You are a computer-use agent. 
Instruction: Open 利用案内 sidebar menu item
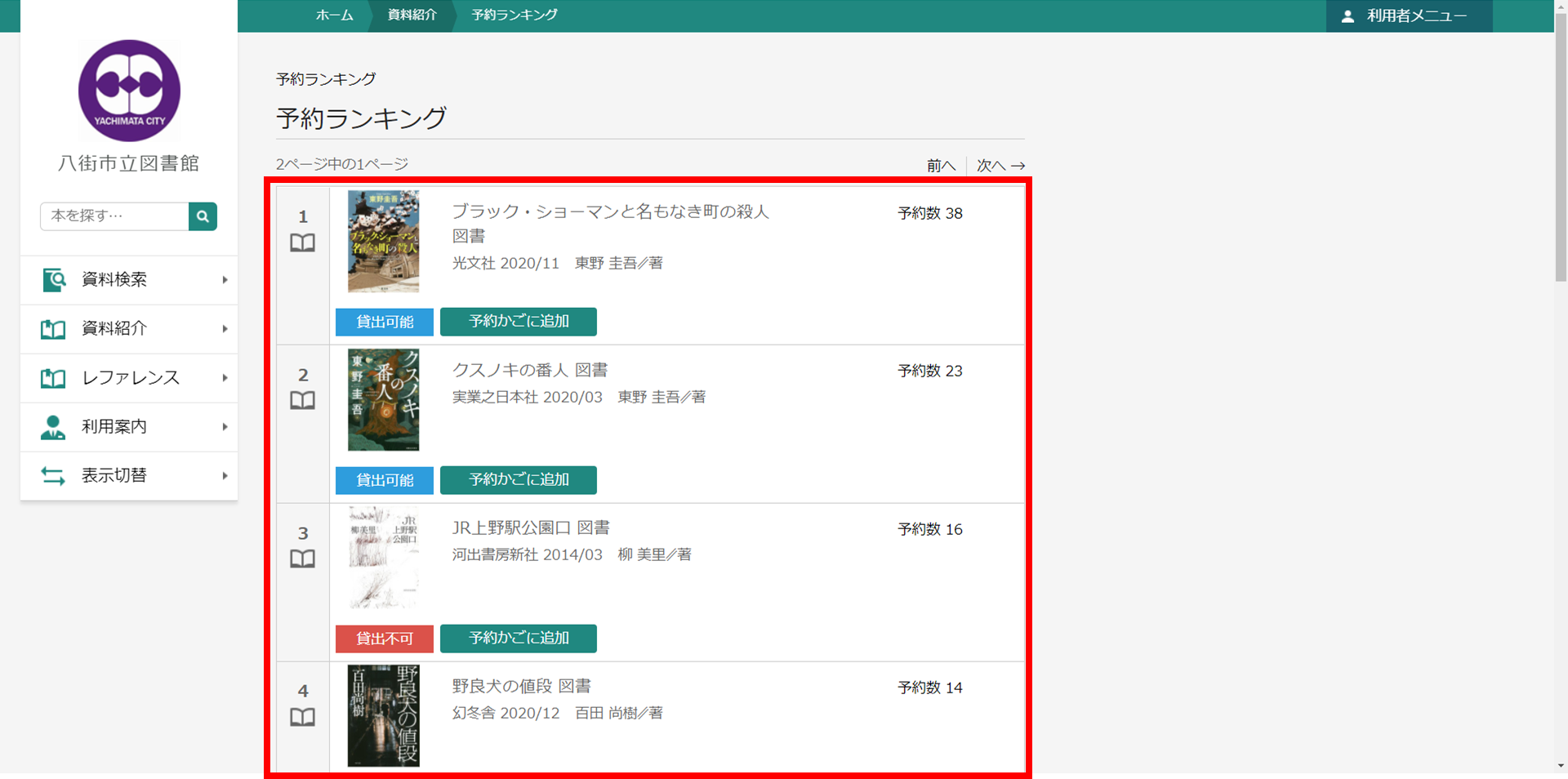point(129,427)
